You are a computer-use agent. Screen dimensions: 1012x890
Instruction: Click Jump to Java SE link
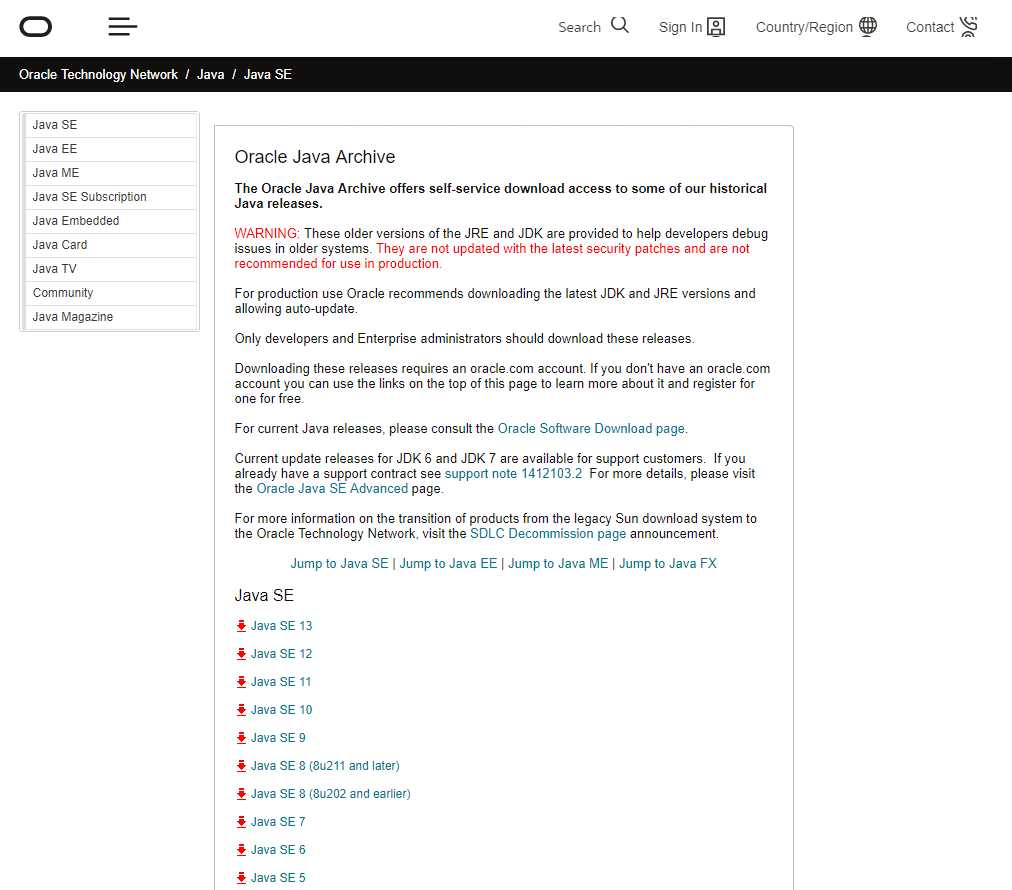pyautogui.click(x=339, y=563)
